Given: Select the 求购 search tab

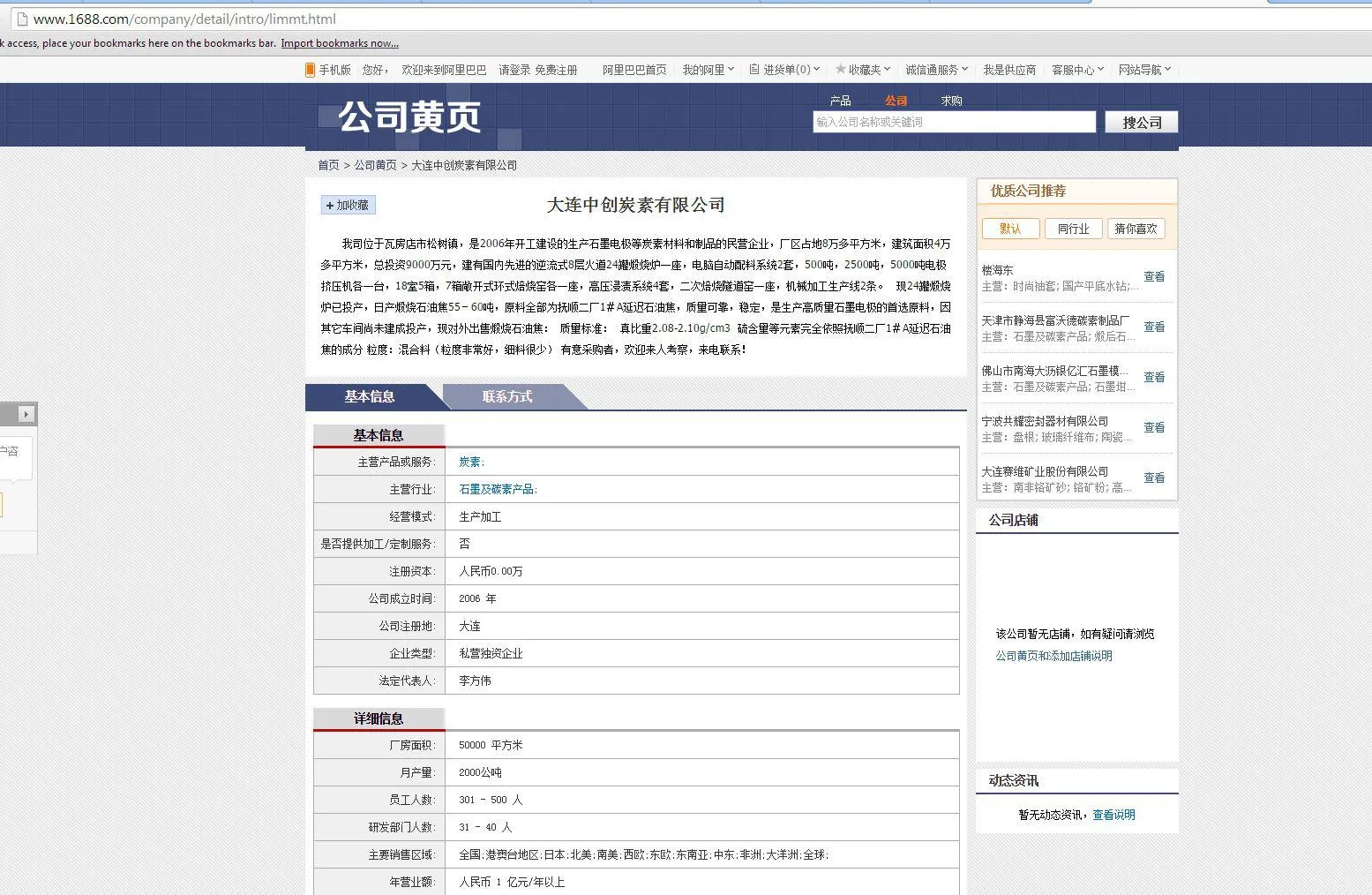Looking at the screenshot, I should tap(951, 101).
